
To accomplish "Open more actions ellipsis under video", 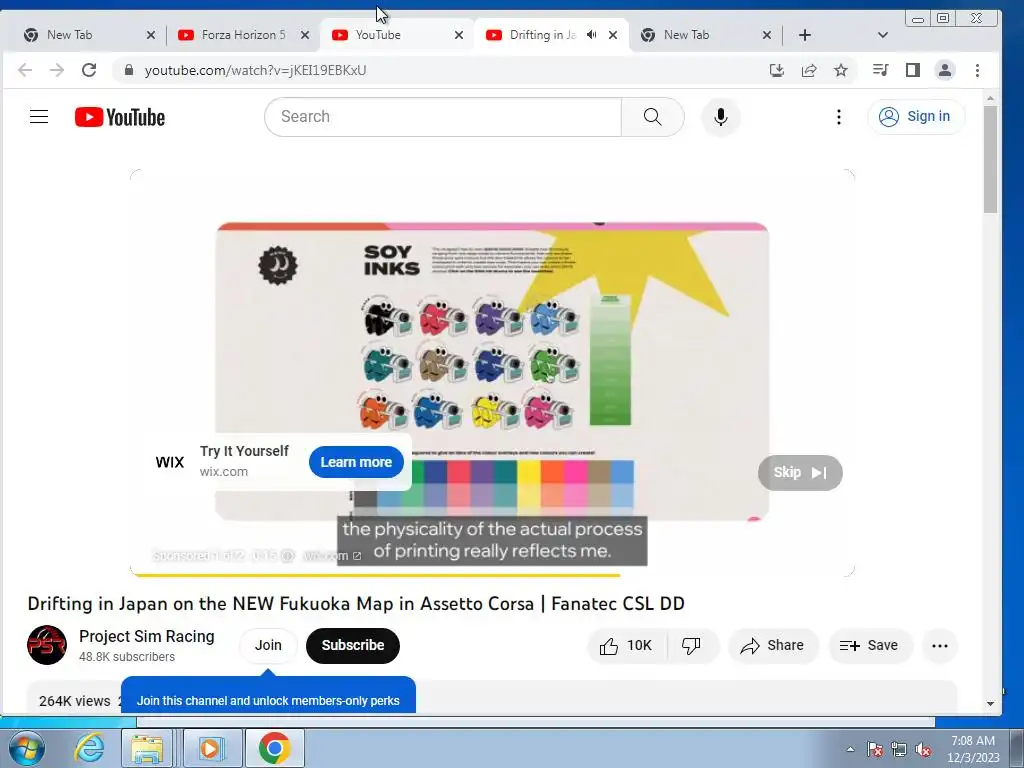I will point(940,646).
